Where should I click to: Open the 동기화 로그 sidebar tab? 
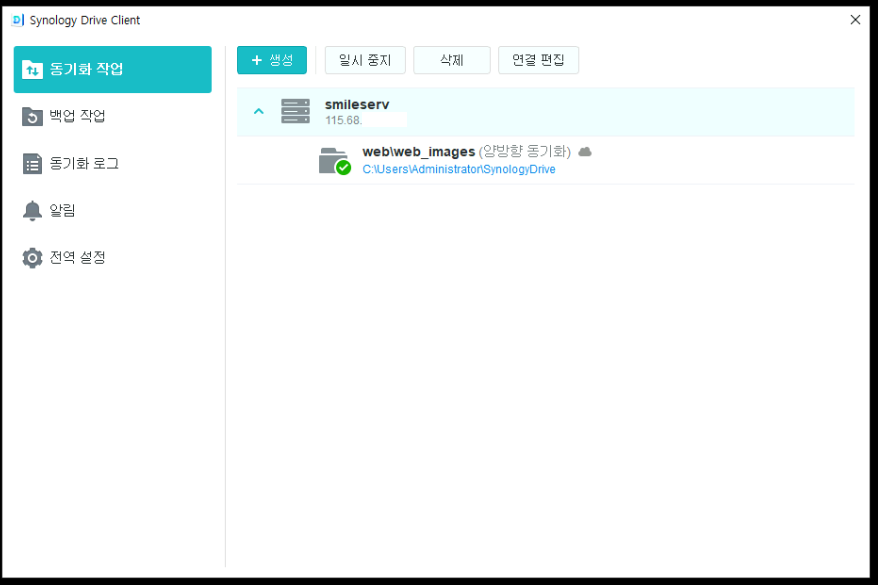pos(113,163)
